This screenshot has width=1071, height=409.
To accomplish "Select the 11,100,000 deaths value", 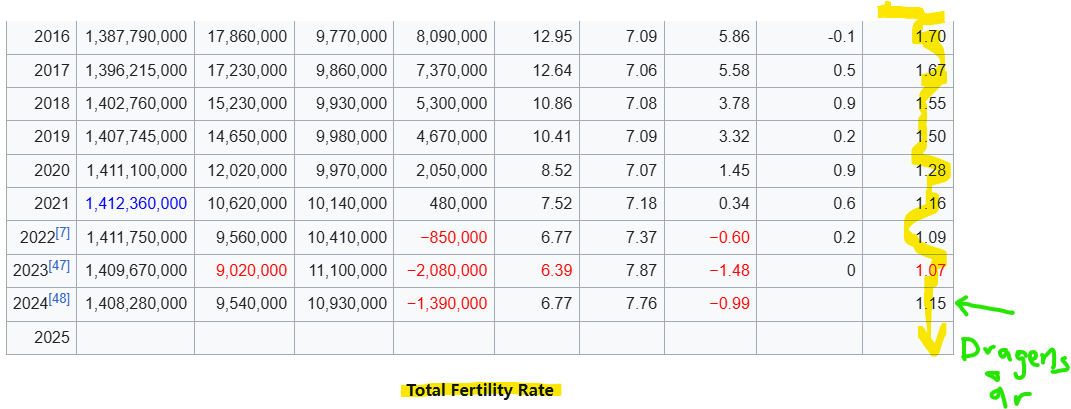I will [347, 270].
